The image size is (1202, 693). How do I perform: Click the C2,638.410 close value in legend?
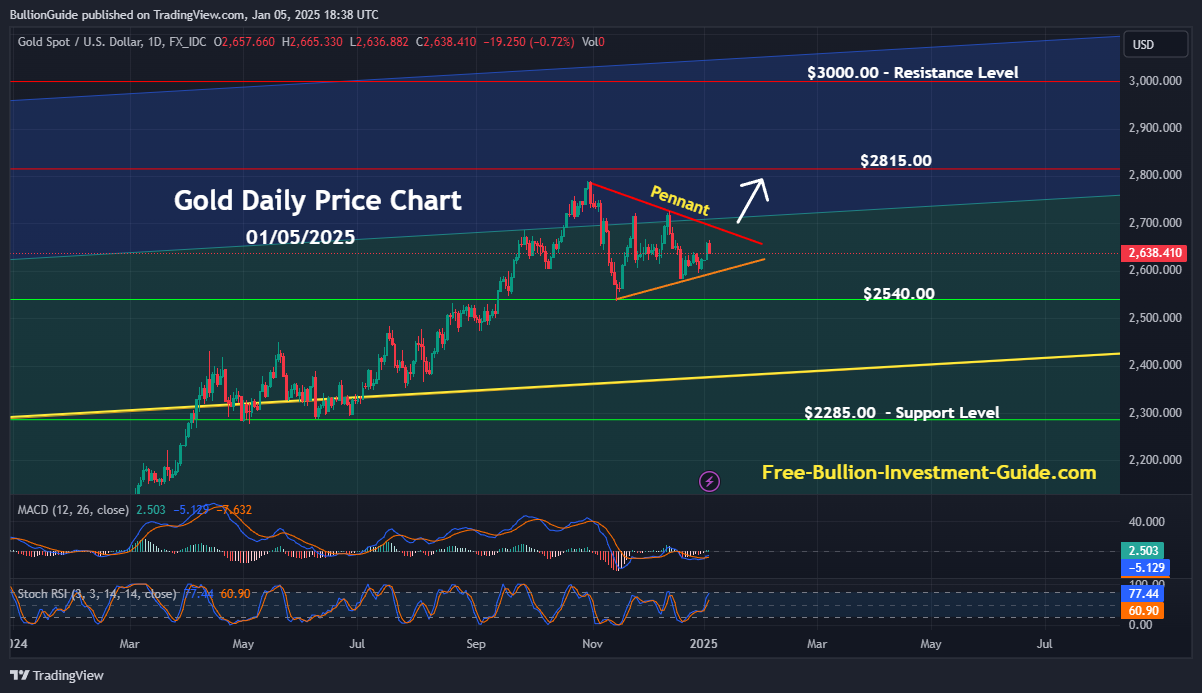pyautogui.click(x=446, y=42)
